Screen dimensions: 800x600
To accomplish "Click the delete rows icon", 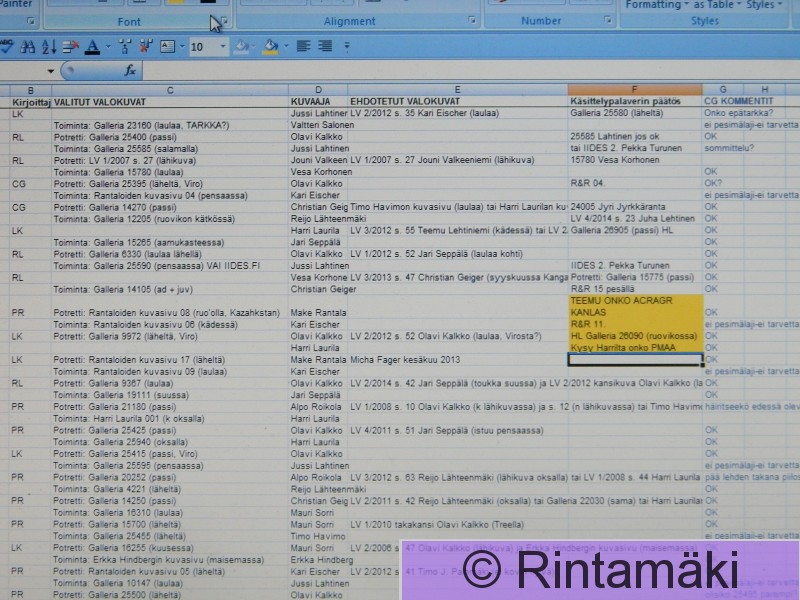I will [x=70, y=47].
